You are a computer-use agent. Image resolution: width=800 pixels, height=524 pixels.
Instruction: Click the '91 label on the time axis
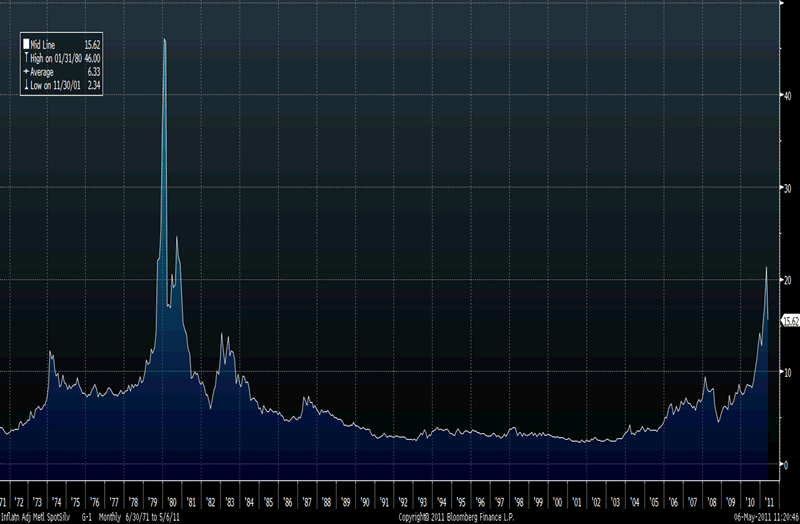pos(384,501)
